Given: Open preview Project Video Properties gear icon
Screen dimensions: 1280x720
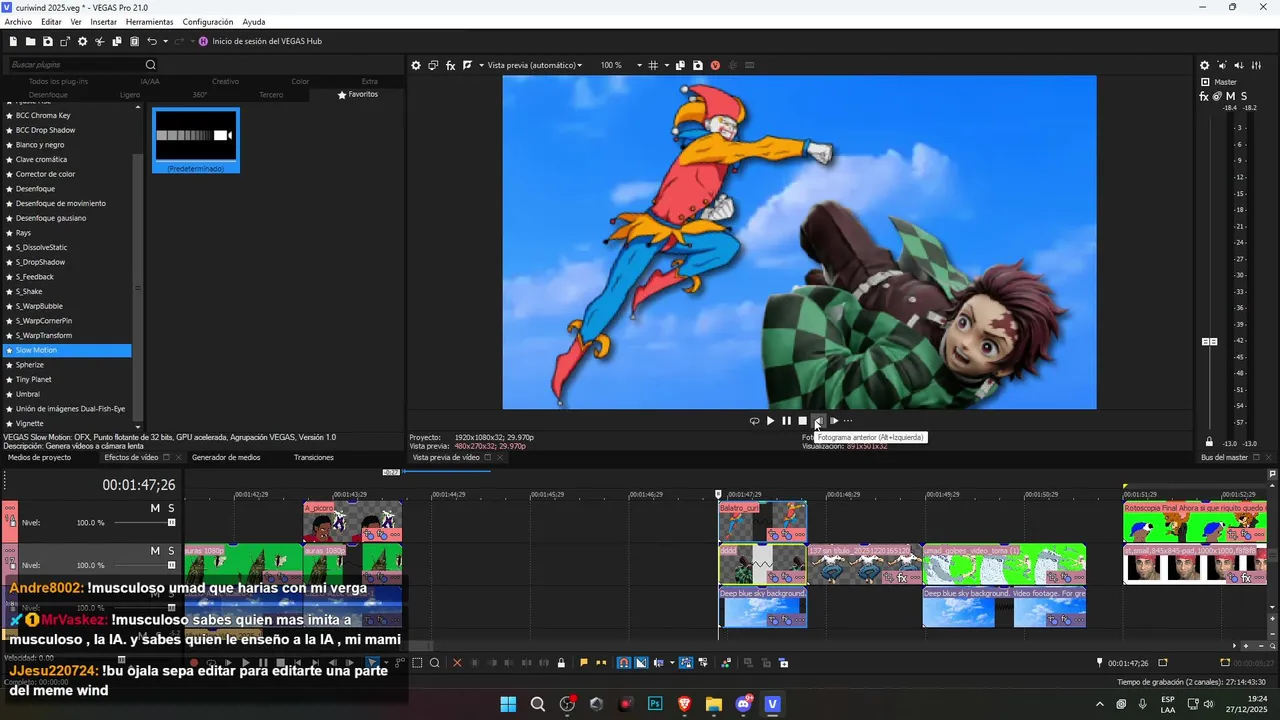Looking at the screenshot, I should [416, 65].
